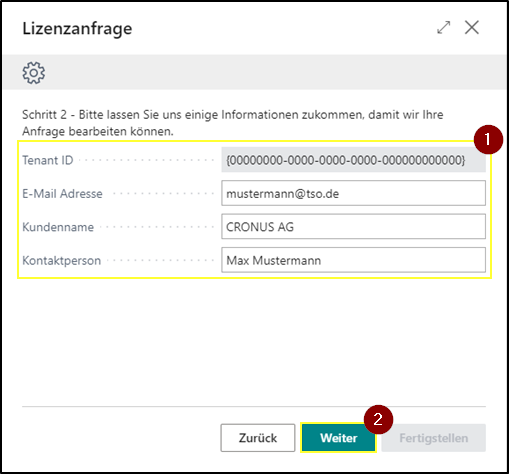This screenshot has width=509, height=474.
Task: Click the red badge numbered 2
Action: coord(378,419)
